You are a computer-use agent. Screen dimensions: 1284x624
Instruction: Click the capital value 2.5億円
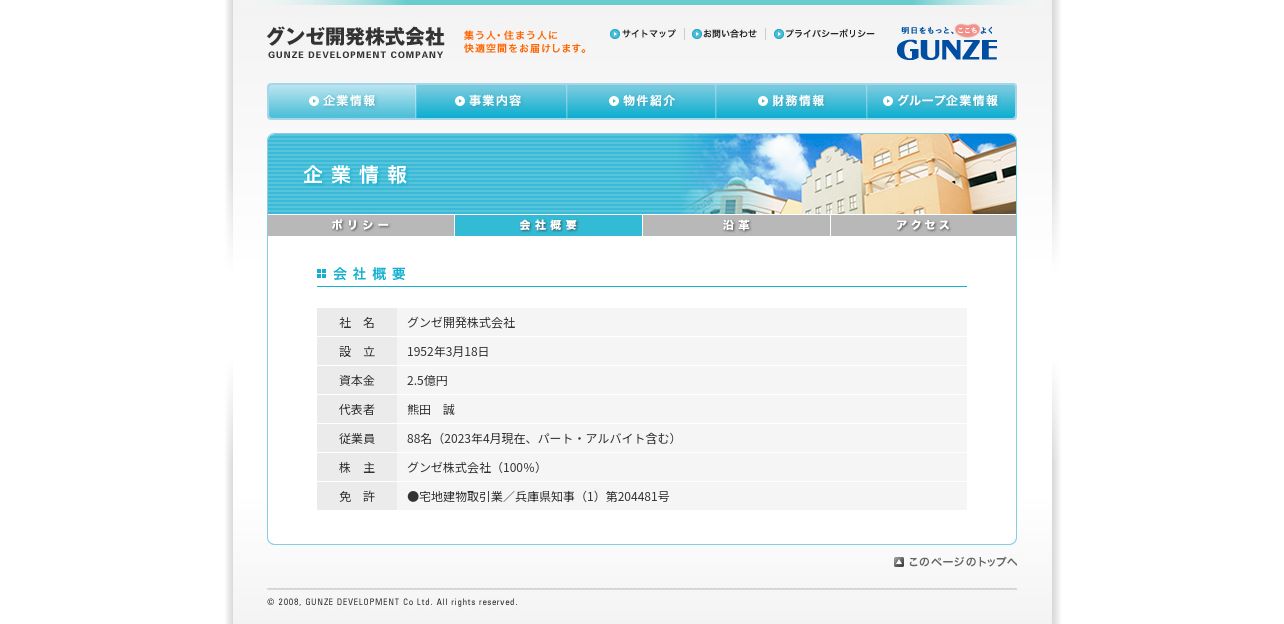pyautogui.click(x=428, y=381)
